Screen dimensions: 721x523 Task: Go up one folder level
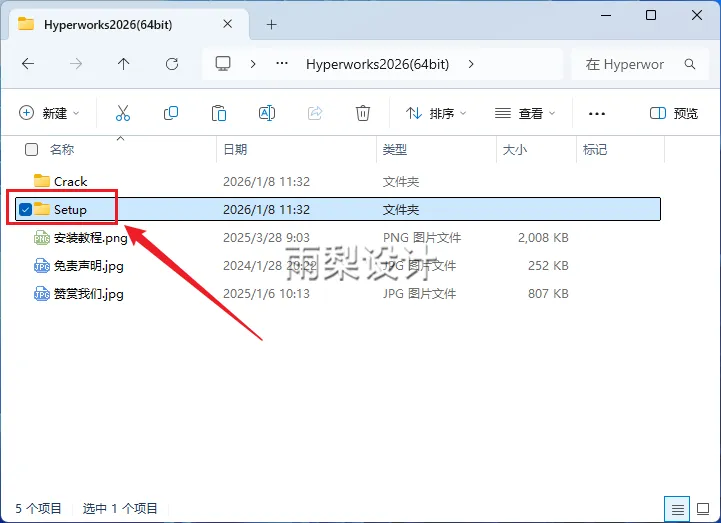tap(123, 63)
